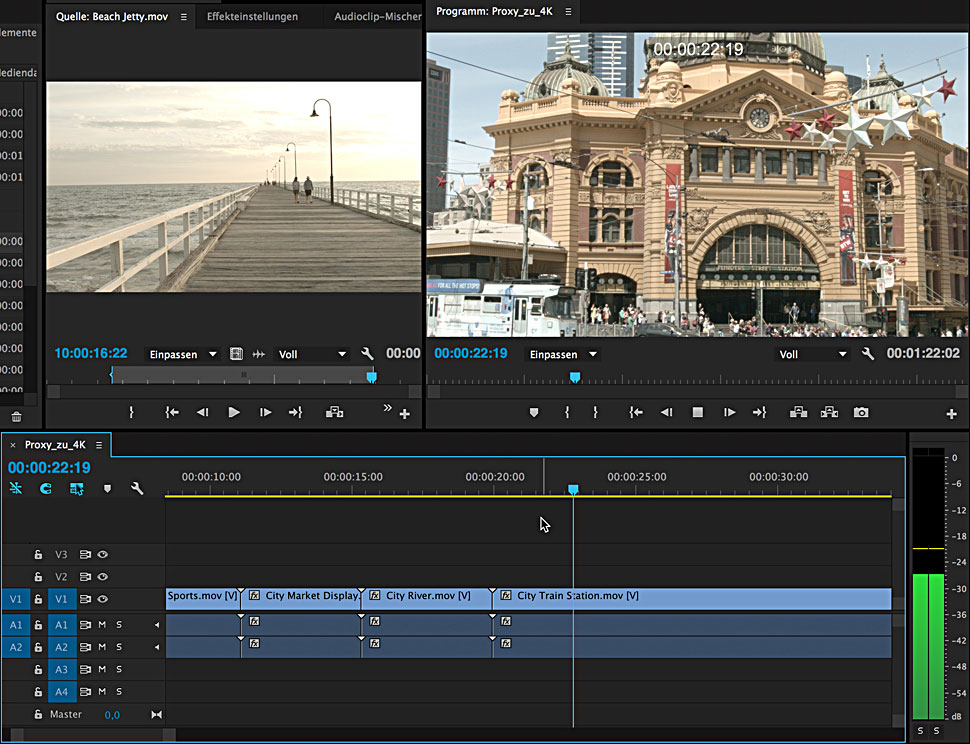Switch to the Effekteinstellungen tab
The height and width of the screenshot is (744, 970).
point(252,17)
